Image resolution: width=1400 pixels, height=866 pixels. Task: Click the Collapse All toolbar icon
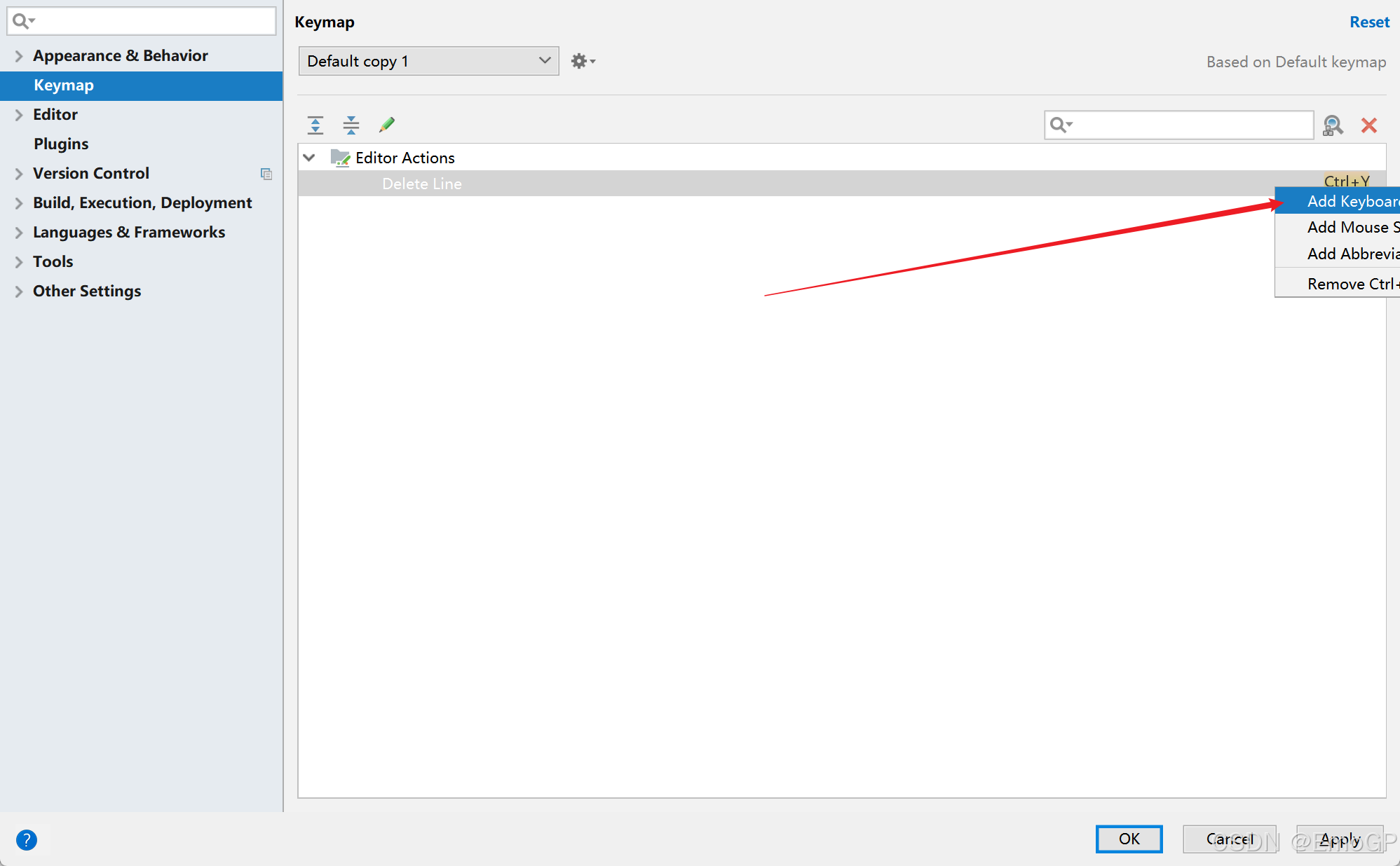pyautogui.click(x=351, y=125)
